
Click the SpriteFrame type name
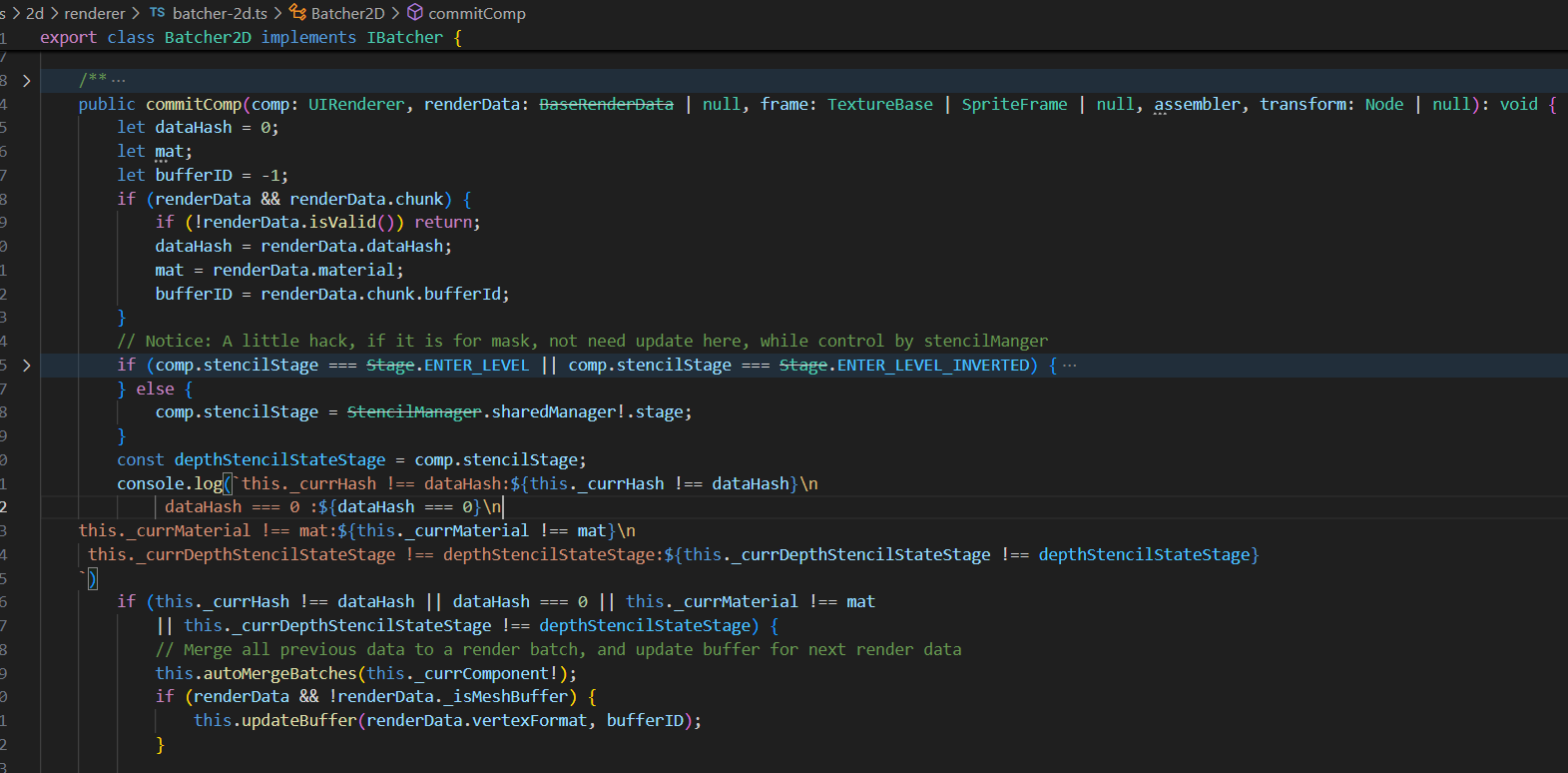click(1014, 104)
